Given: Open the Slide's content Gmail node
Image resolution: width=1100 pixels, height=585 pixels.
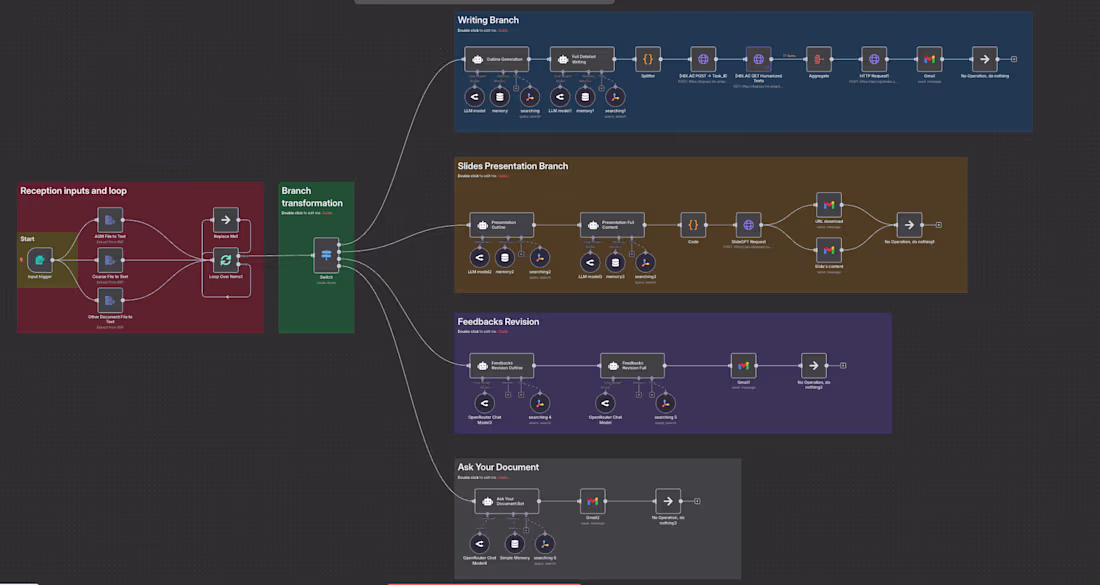Looking at the screenshot, I should click(829, 250).
